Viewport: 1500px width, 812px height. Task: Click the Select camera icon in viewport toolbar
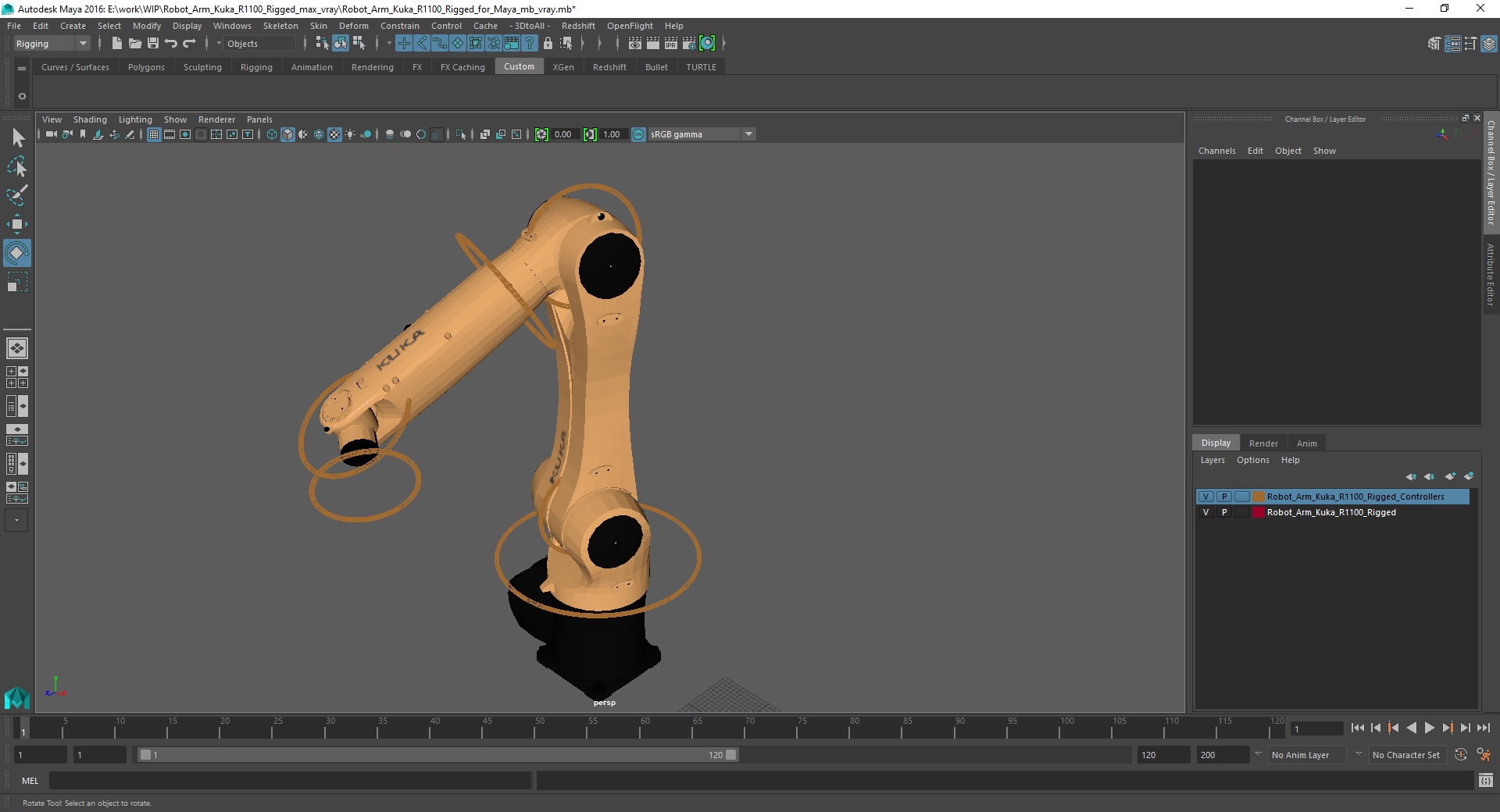pos(51,134)
